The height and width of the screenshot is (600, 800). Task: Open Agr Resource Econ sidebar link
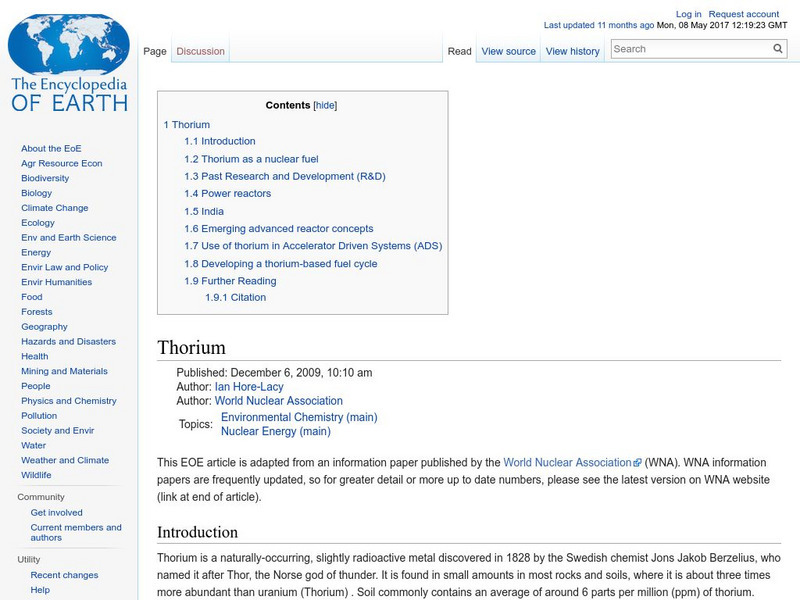click(62, 163)
